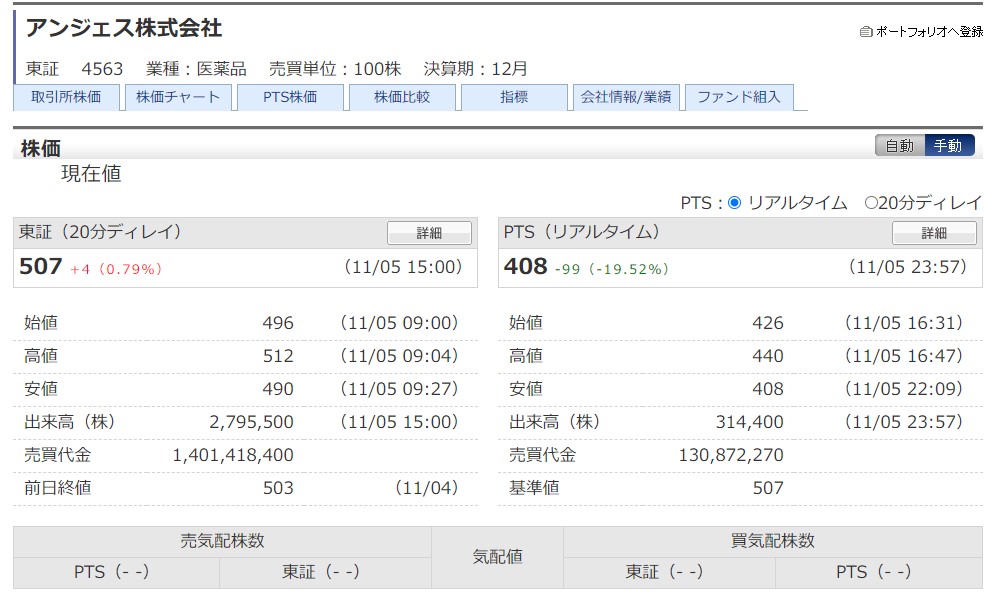
Task: Go to 株価比較 tab
Action: pos(402,97)
